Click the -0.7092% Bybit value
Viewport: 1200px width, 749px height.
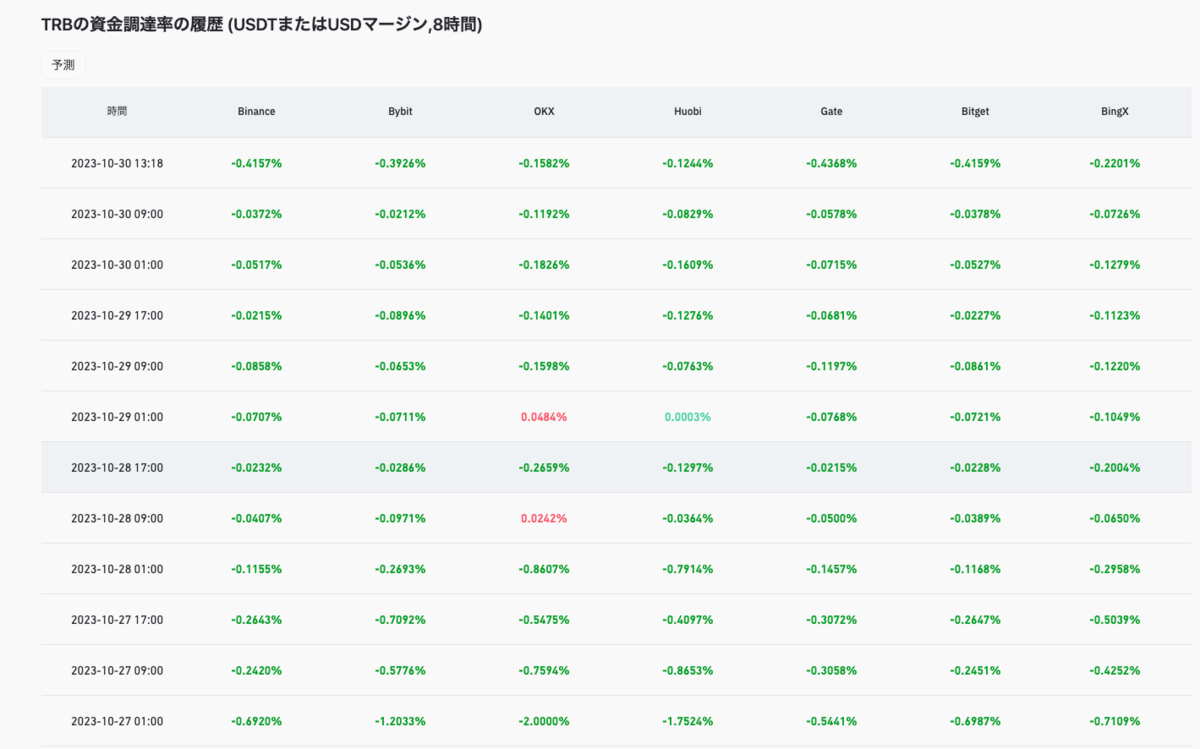click(x=400, y=620)
